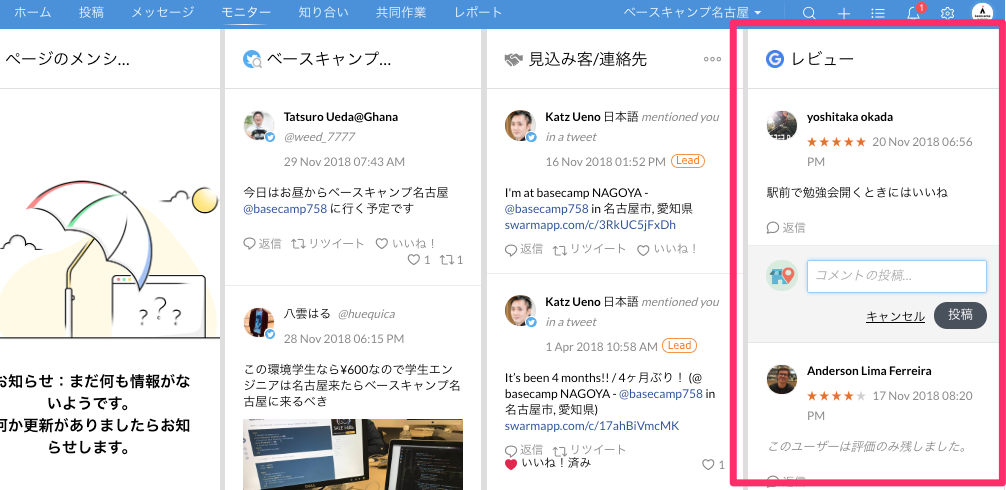
Task: Click @basecamp758 mention in Tatsuro's tweet
Action: click(286, 208)
